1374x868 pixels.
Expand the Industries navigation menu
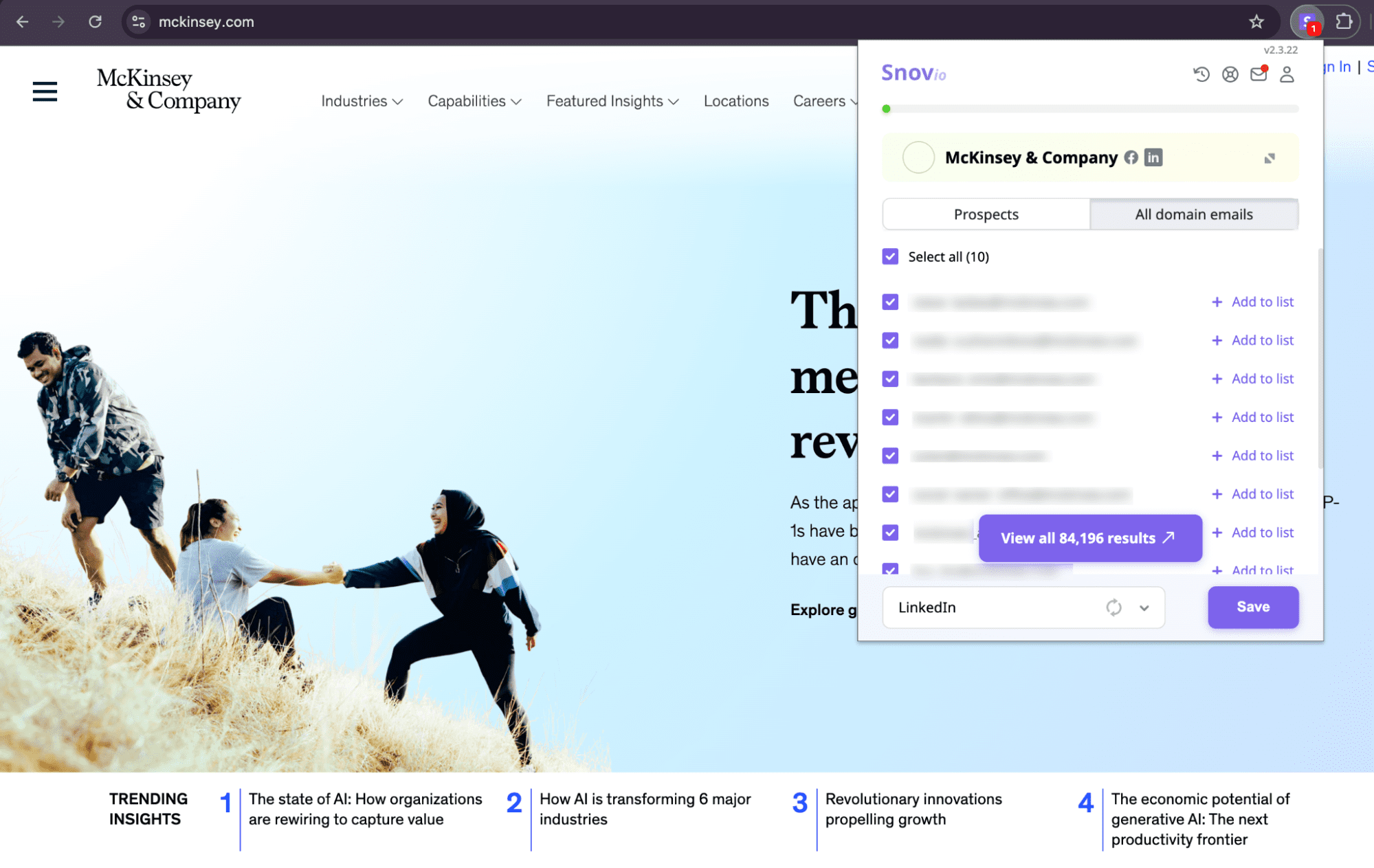pyautogui.click(x=362, y=101)
